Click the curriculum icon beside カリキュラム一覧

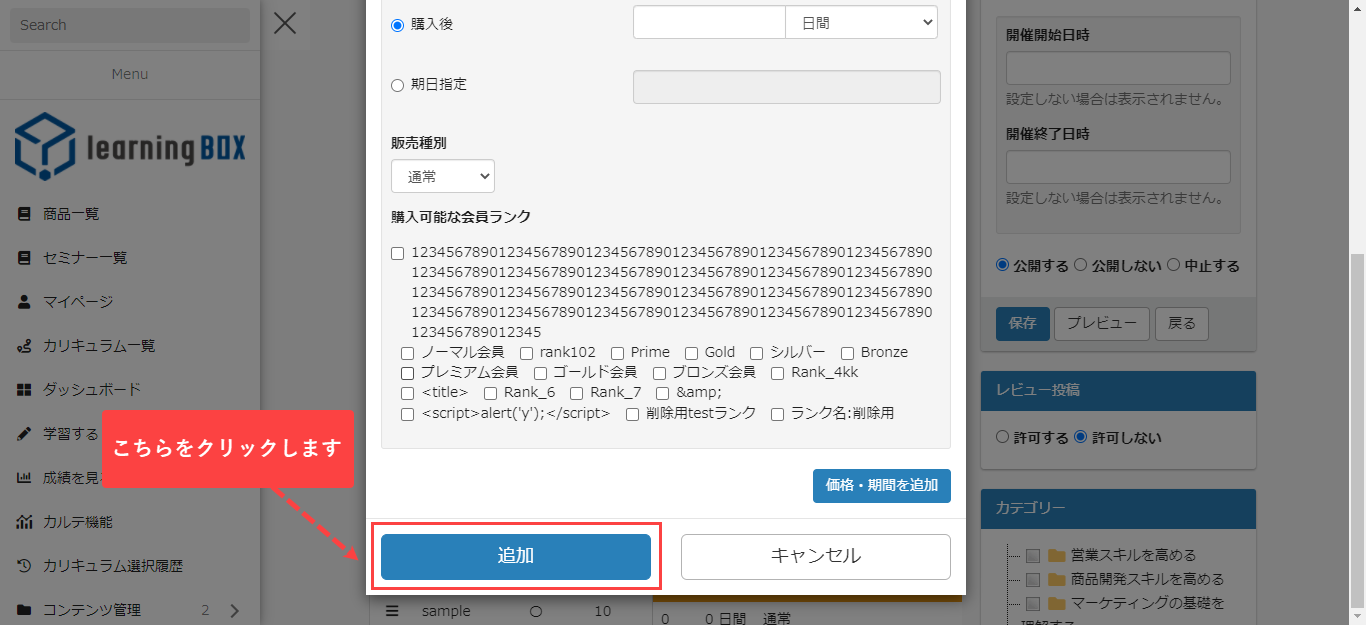point(24,346)
